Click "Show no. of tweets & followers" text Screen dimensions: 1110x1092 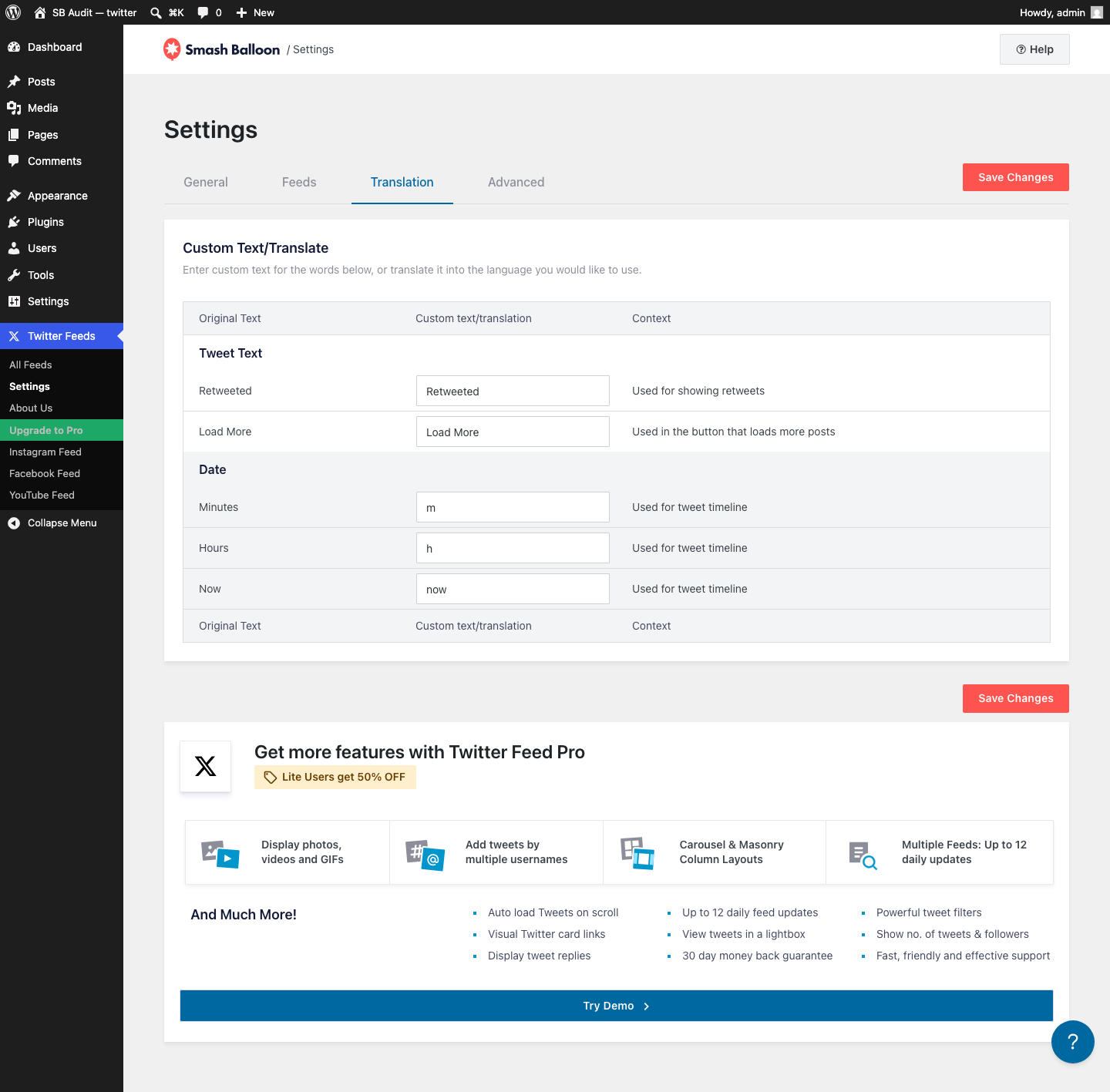[x=953, y=934]
